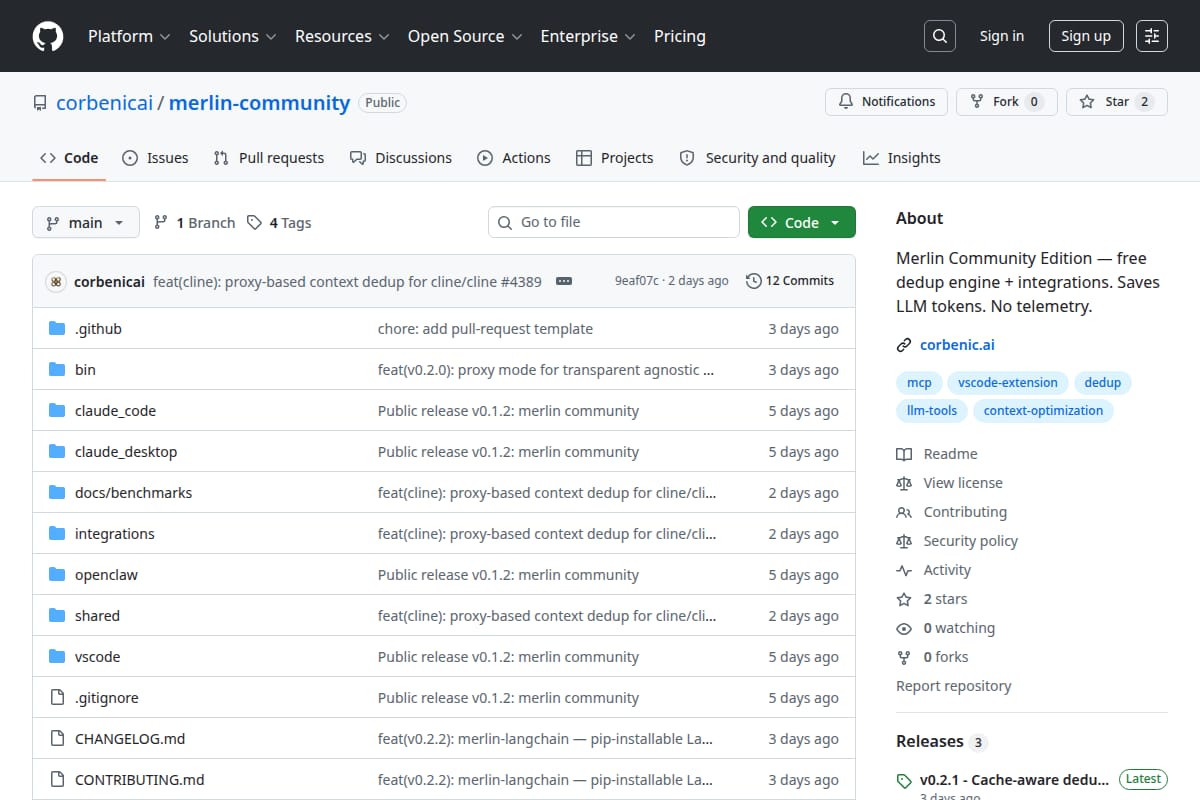Open the docs/benchmarks folder
Screen dimensions: 1200x800
tap(133, 493)
